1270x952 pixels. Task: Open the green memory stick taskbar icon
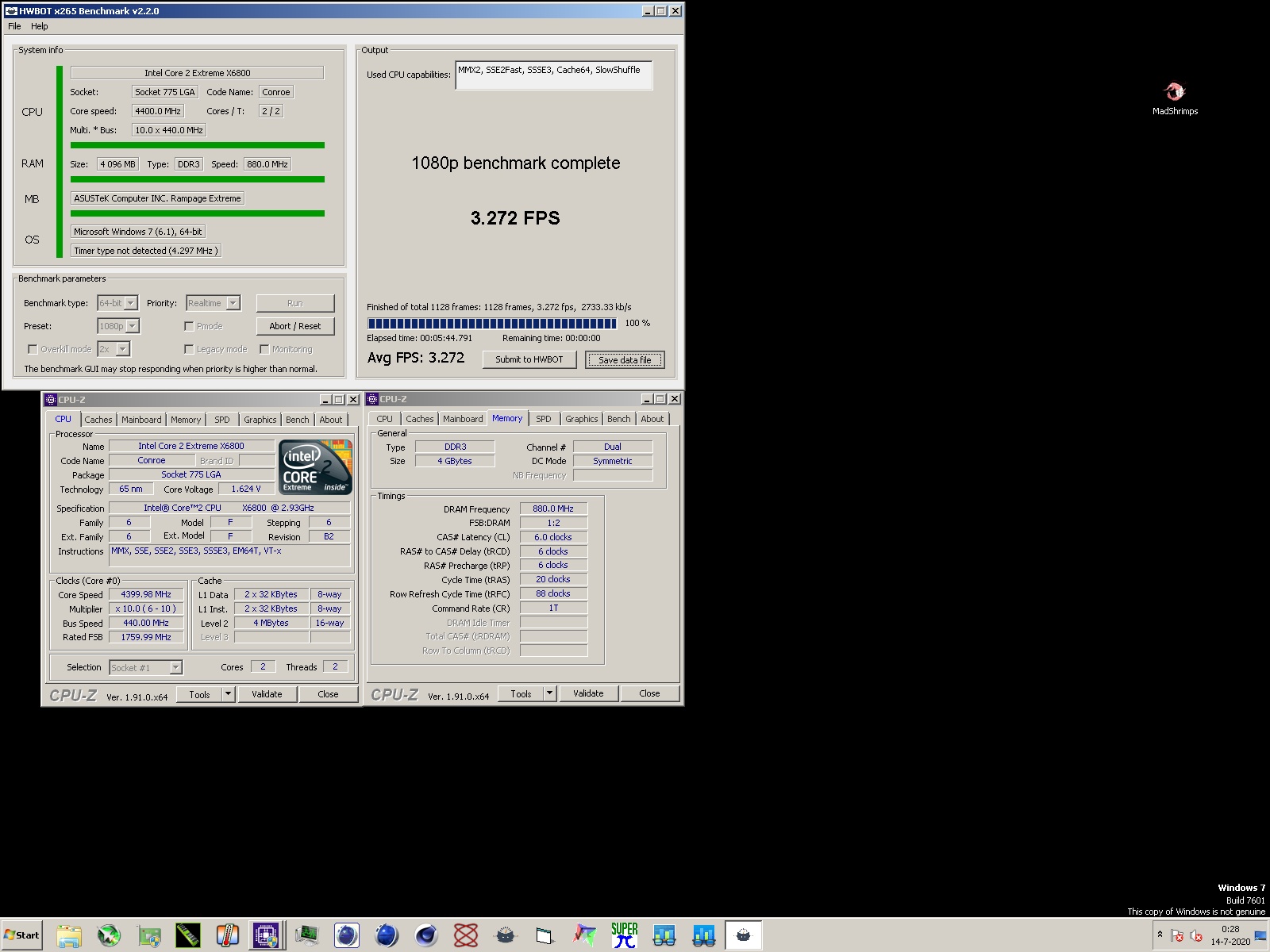coord(188,935)
